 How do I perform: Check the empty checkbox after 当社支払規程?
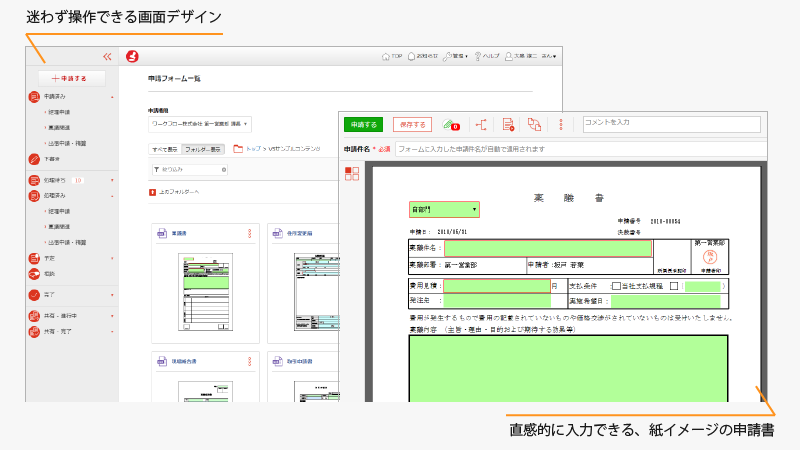(x=674, y=286)
